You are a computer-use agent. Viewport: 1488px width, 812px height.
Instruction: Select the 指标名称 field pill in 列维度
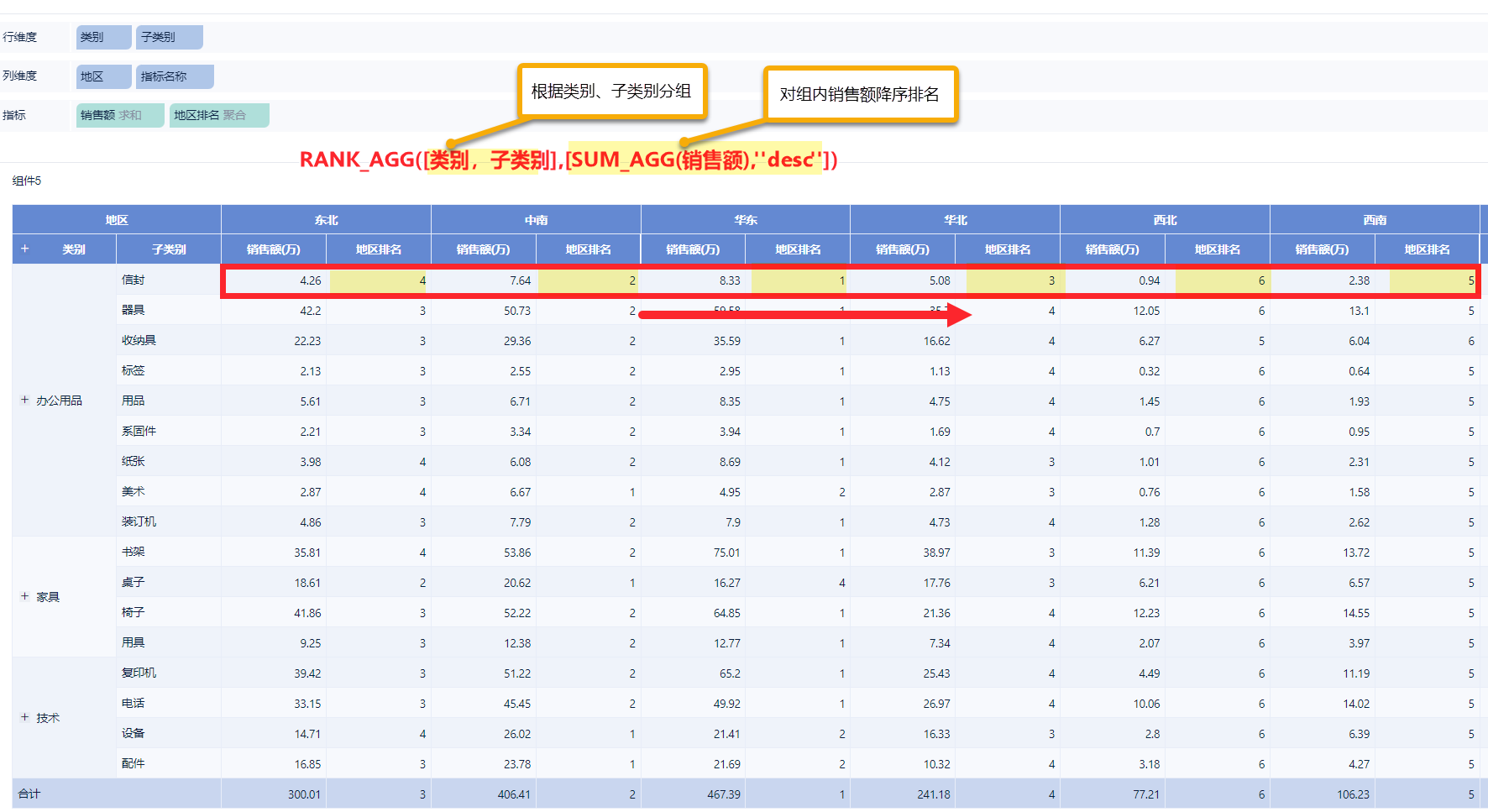pos(175,76)
